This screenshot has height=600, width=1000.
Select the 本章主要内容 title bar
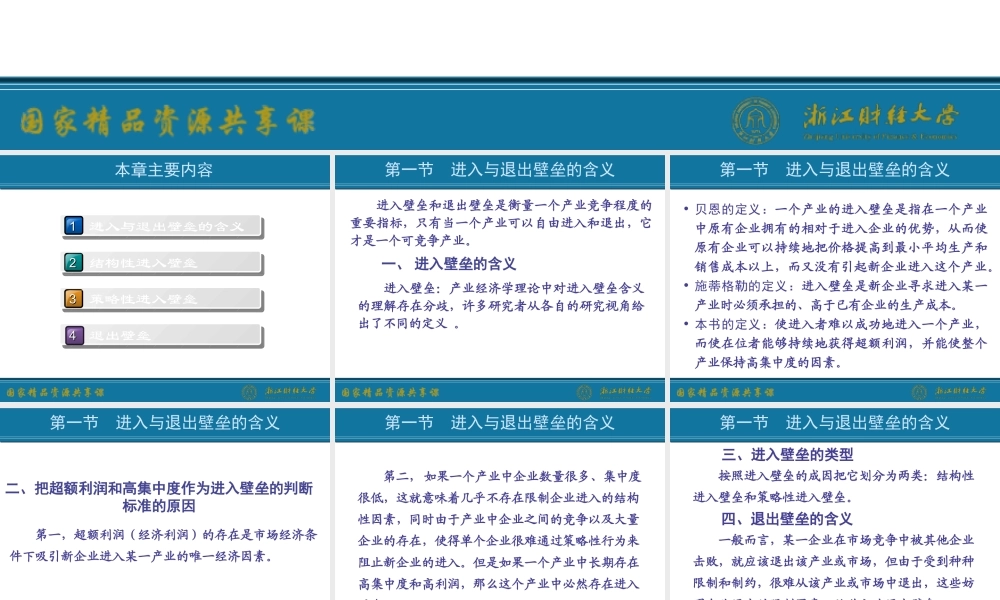point(164,170)
